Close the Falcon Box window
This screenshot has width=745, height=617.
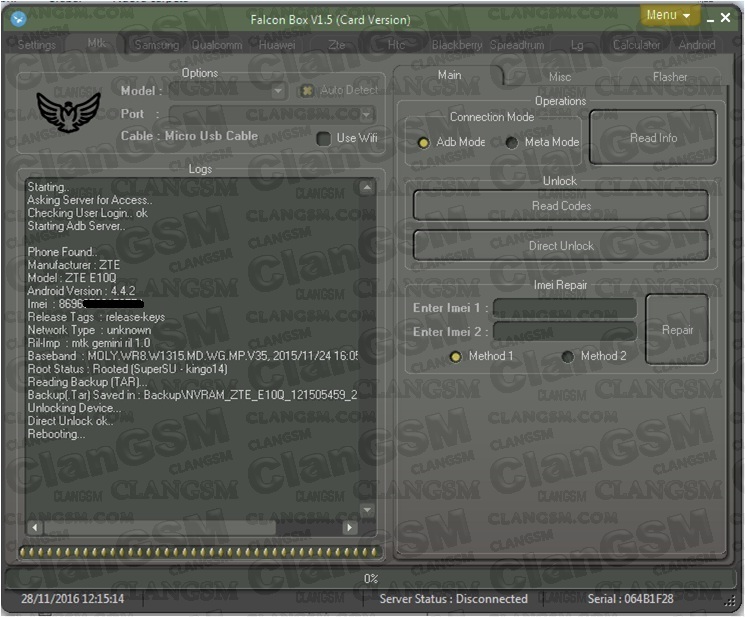coord(726,18)
